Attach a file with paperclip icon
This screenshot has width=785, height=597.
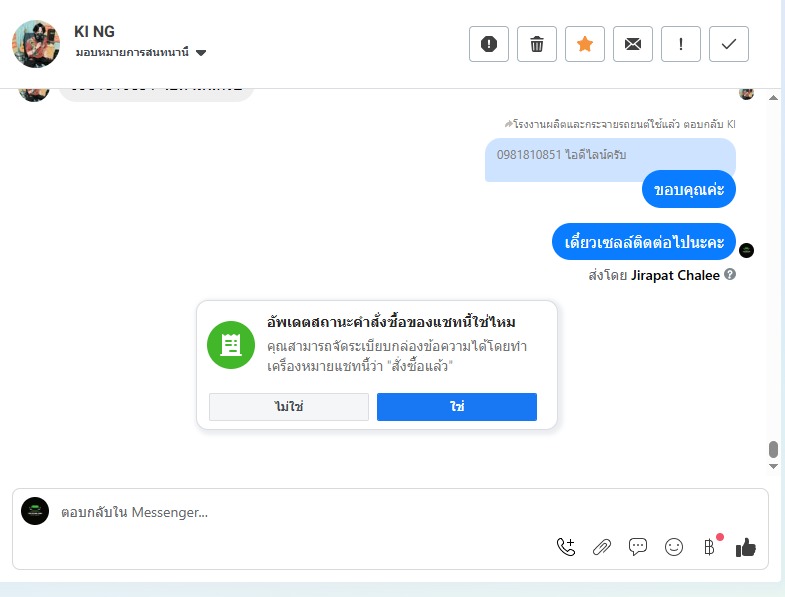(x=602, y=547)
